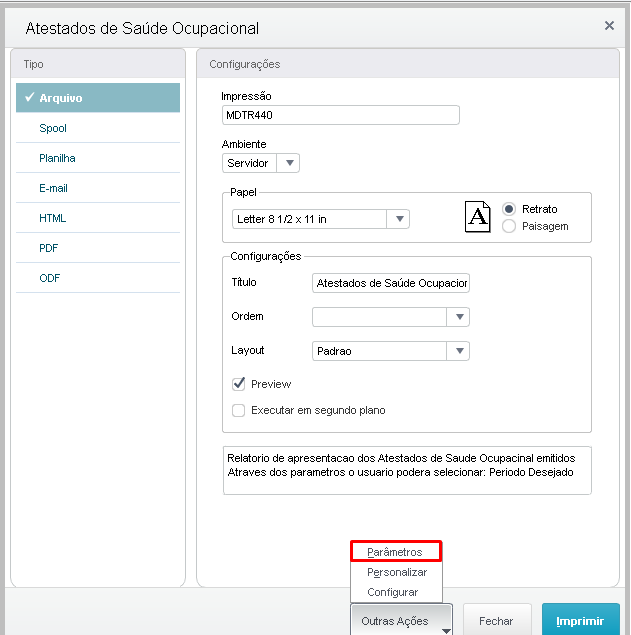Choose Configurar from the popup menu
Screen dimensions: 631x635
click(x=396, y=592)
